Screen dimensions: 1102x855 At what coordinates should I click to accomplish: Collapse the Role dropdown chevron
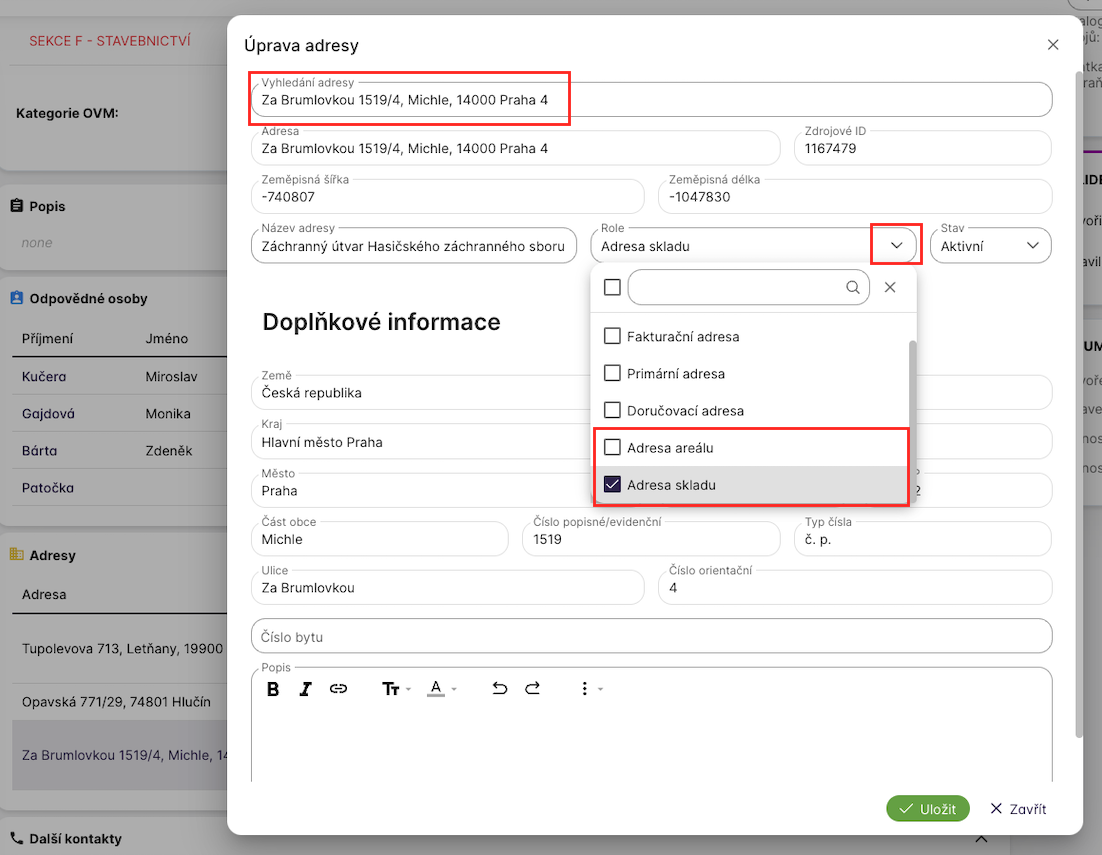tap(896, 246)
